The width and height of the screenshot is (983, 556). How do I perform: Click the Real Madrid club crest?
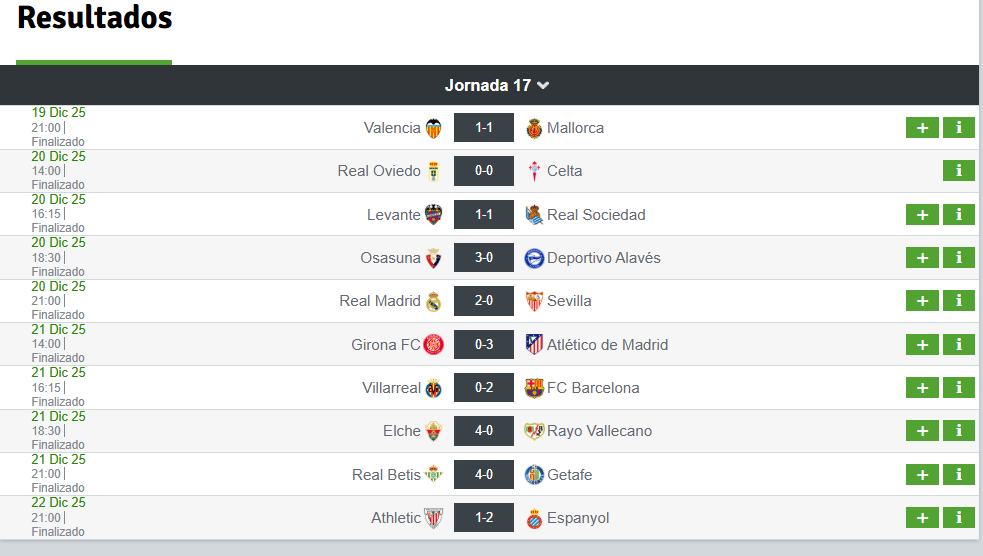434,301
